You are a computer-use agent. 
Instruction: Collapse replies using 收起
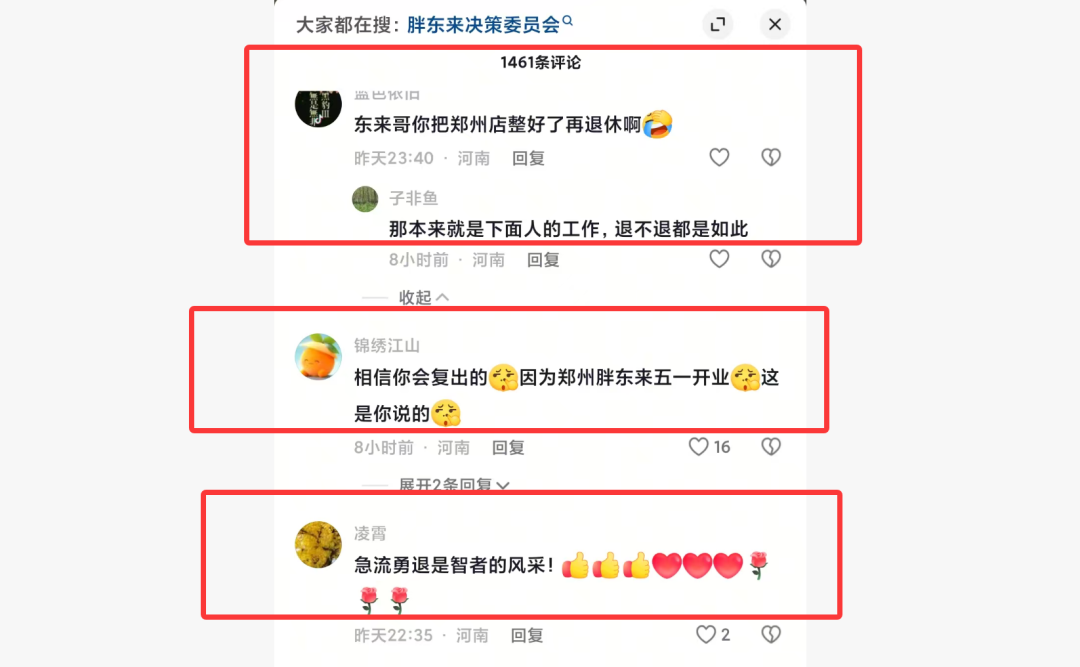(x=424, y=297)
